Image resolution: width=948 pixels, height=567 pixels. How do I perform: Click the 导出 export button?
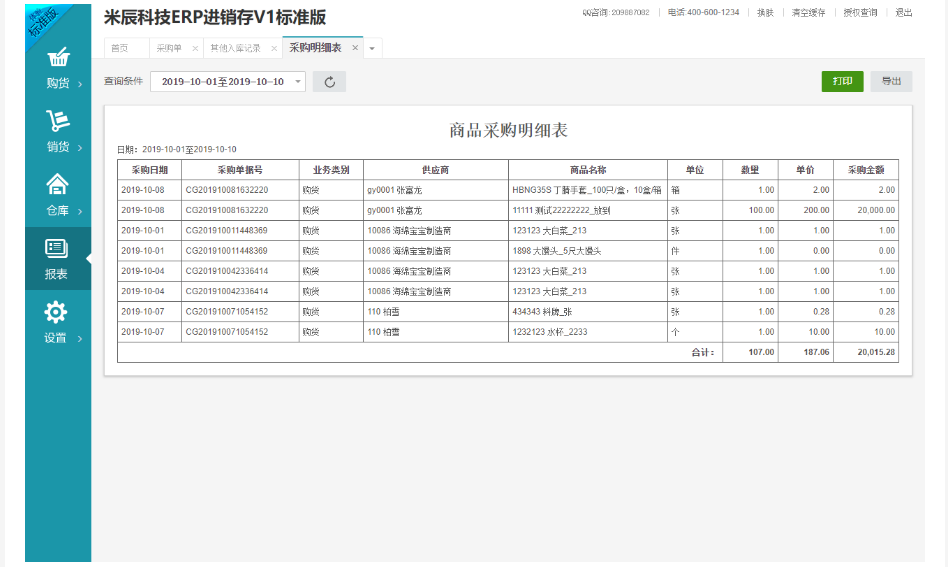[x=890, y=81]
